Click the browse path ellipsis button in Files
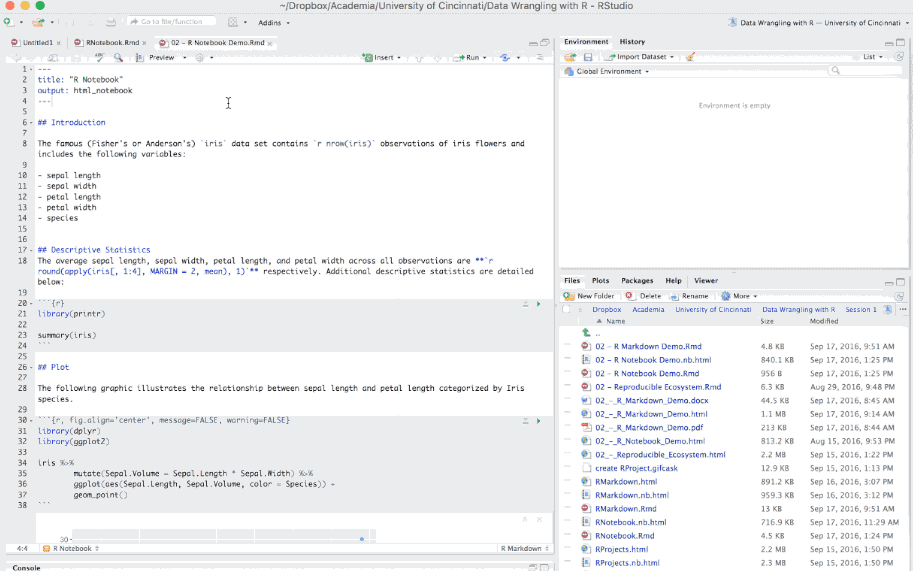This screenshot has width=913, height=571. 903,309
